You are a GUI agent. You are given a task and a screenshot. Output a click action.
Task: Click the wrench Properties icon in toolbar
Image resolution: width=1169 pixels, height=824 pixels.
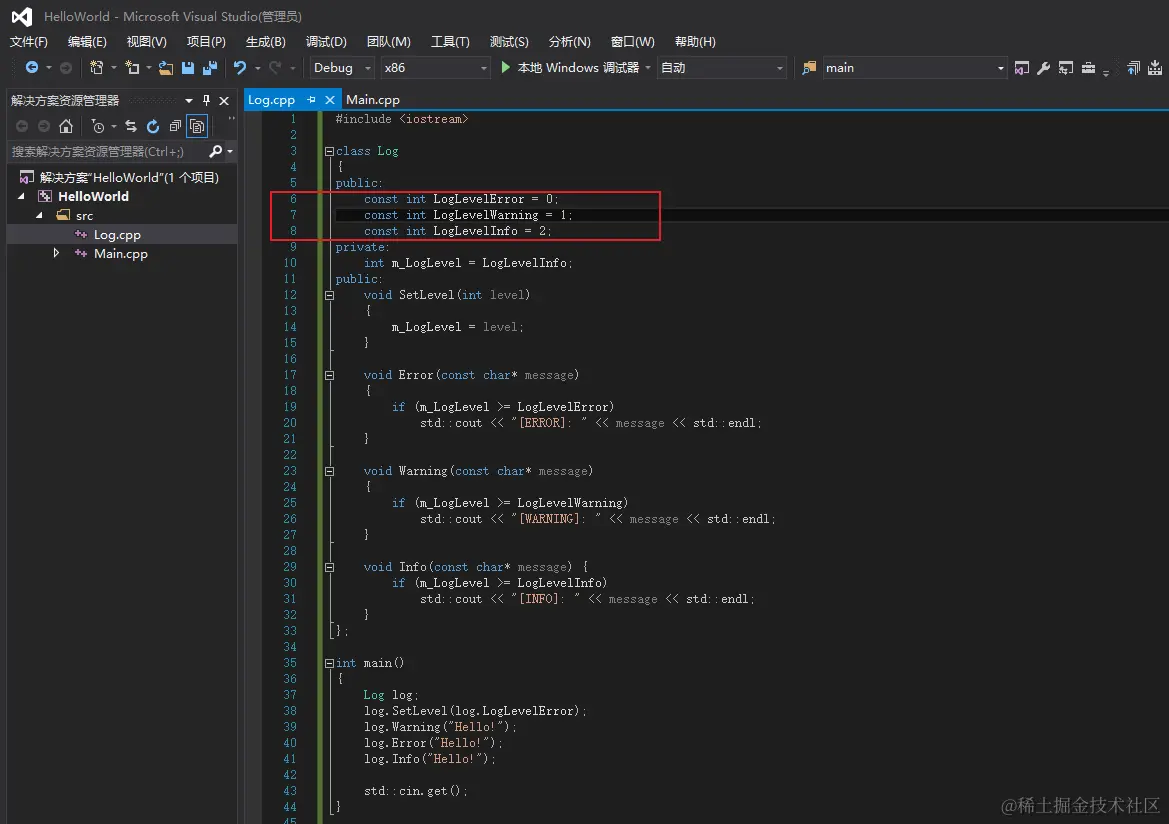pos(1043,68)
